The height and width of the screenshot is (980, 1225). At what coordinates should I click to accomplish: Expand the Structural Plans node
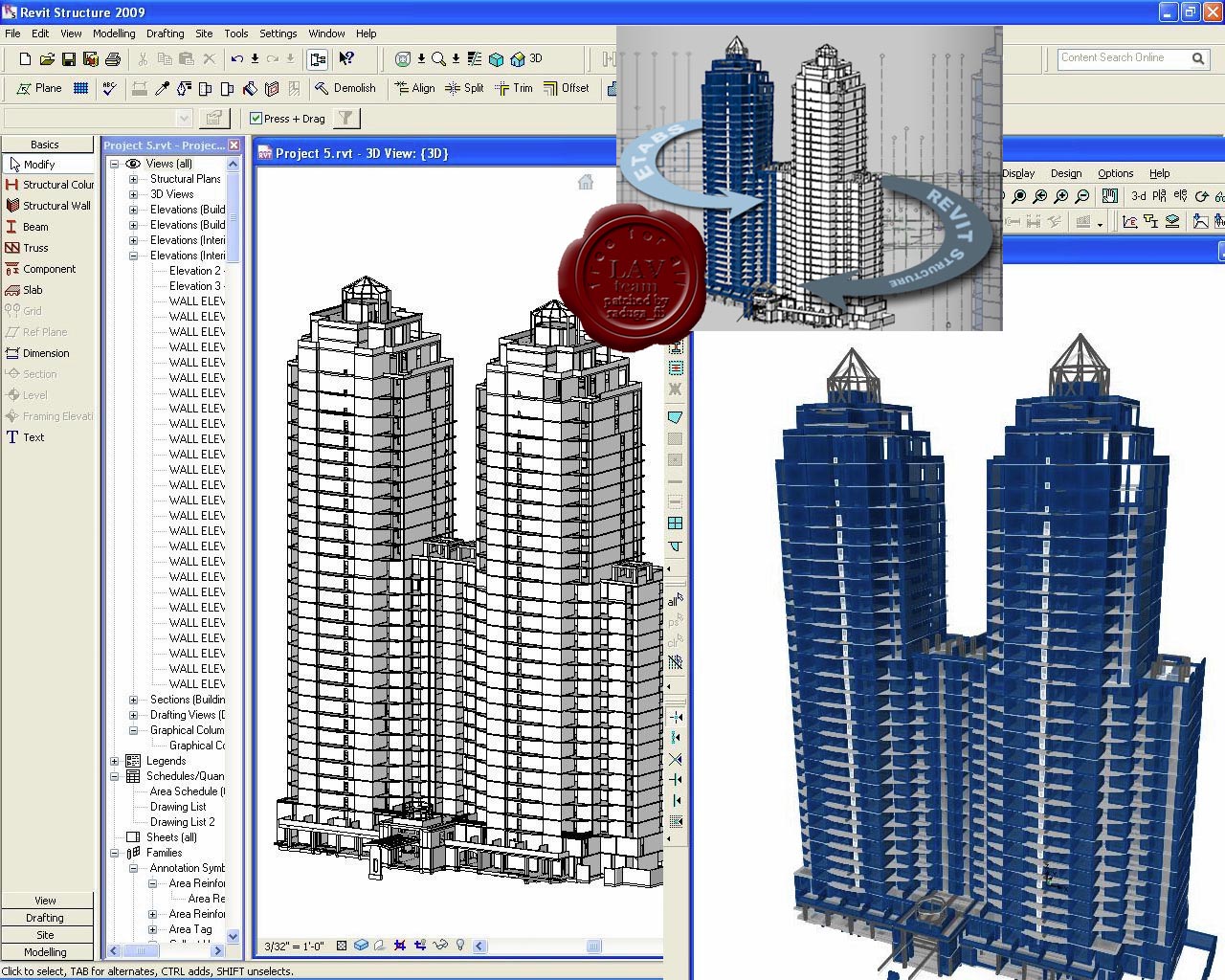coord(134,179)
